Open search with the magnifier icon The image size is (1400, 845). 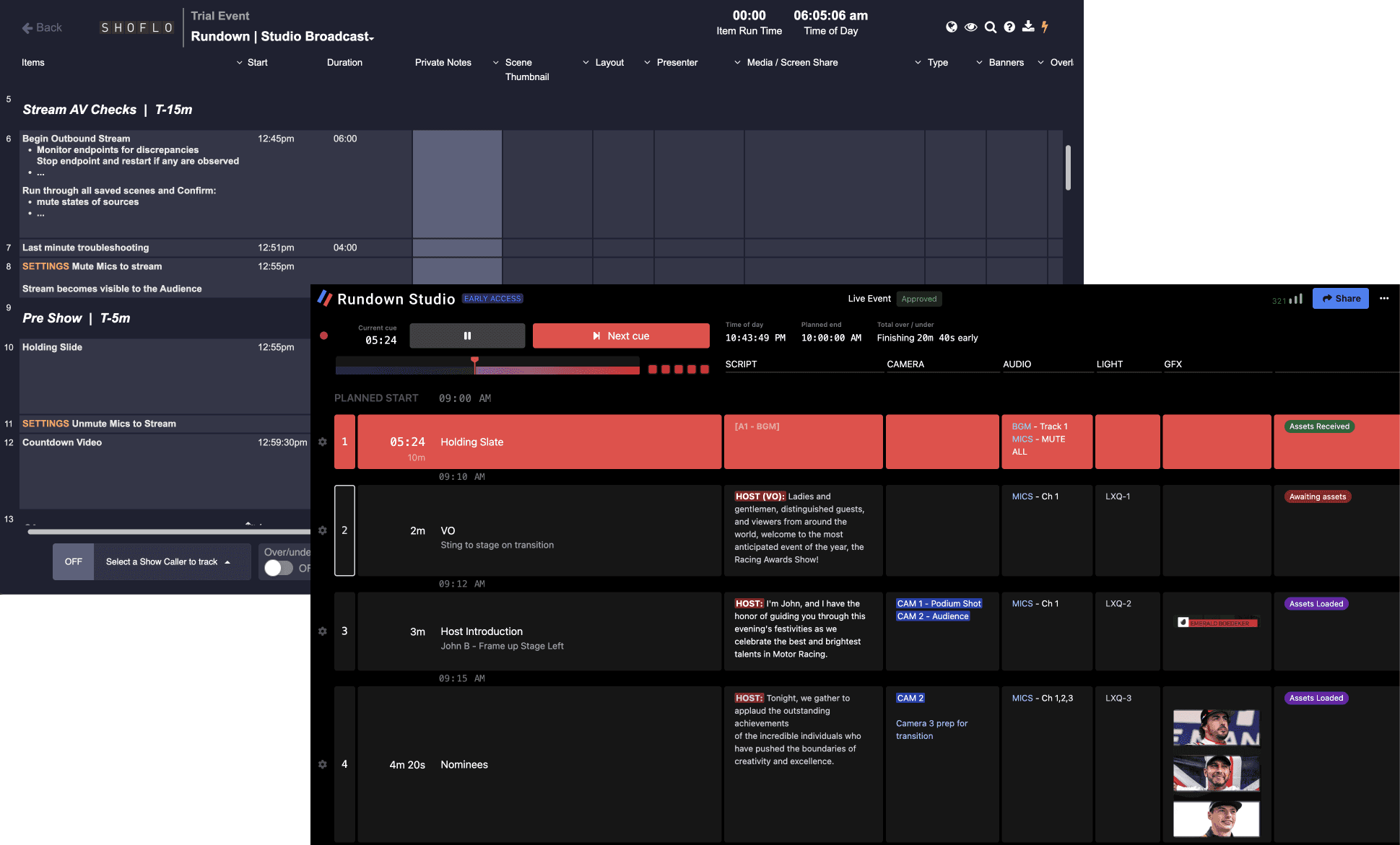pyautogui.click(x=990, y=27)
